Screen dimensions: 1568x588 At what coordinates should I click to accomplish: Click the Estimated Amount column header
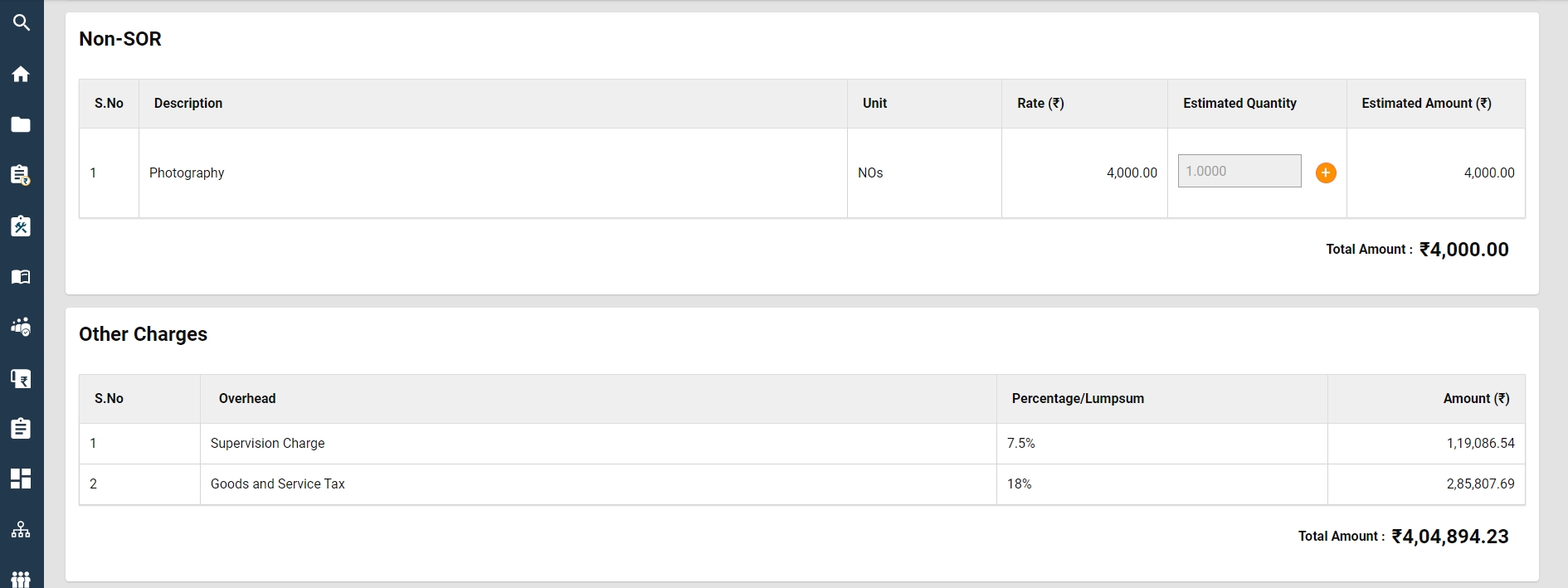pos(1426,104)
